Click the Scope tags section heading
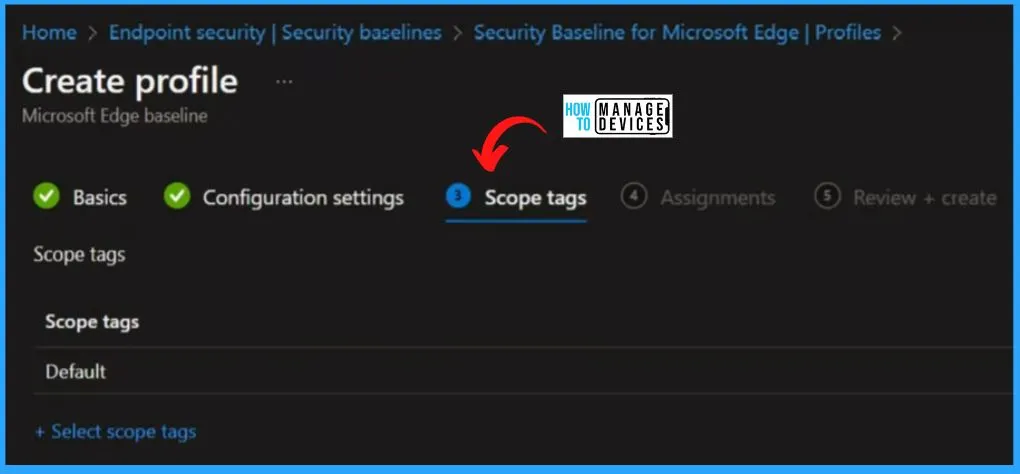This screenshot has height=474, width=1020. coord(79,254)
